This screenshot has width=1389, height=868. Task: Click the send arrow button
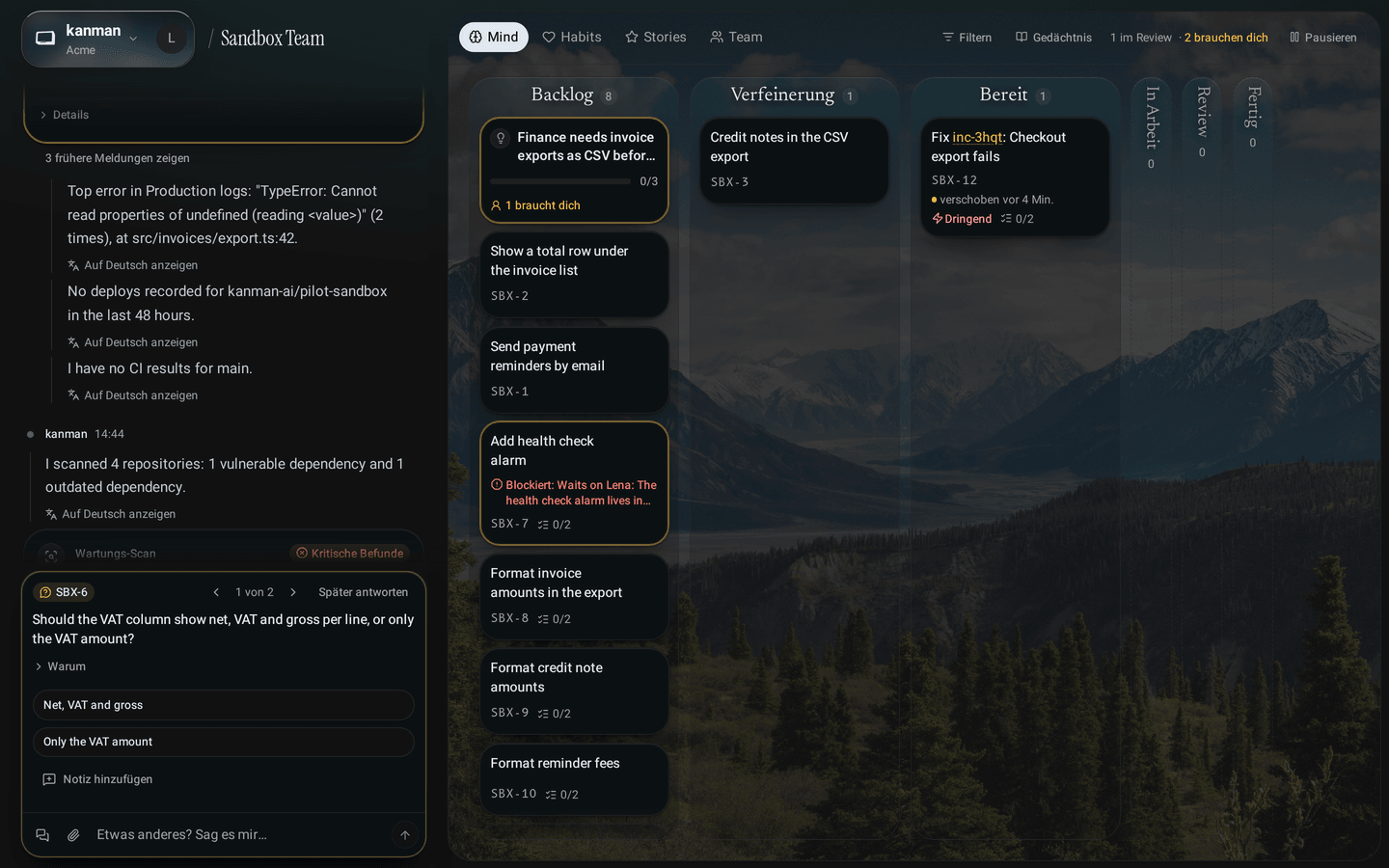[x=405, y=835]
